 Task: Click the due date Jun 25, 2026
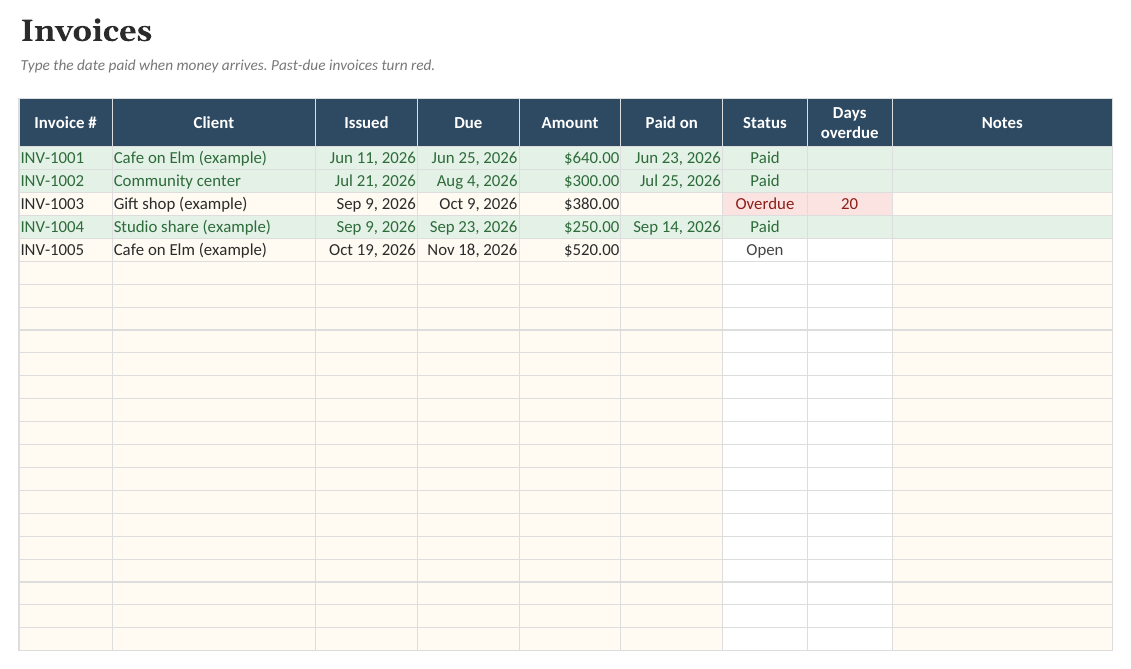click(468, 157)
